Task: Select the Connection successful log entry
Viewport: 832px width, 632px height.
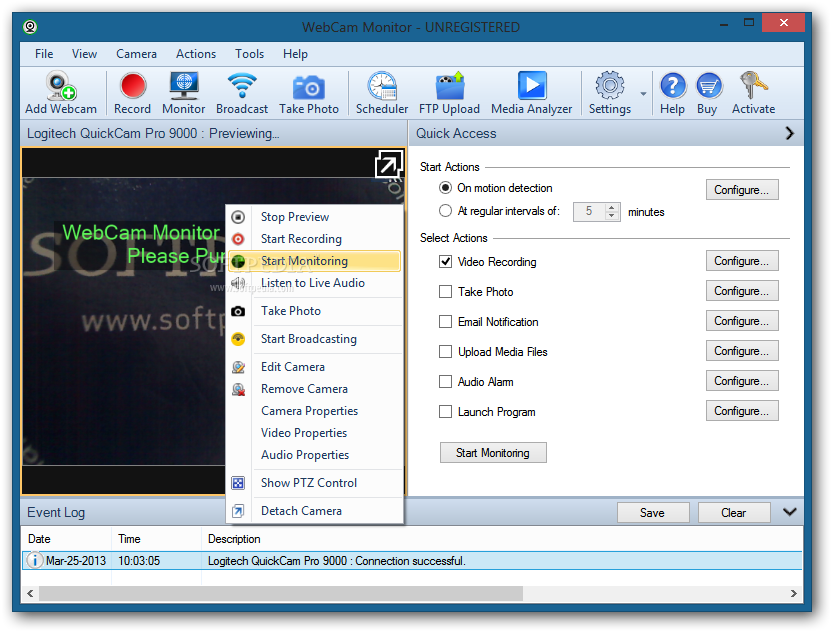Action: (412, 561)
